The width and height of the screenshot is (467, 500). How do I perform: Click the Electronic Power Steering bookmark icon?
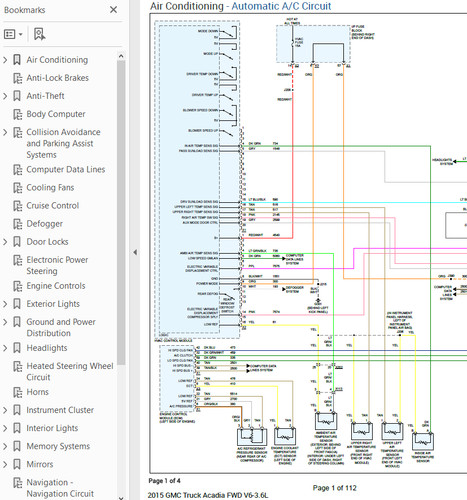point(17,260)
